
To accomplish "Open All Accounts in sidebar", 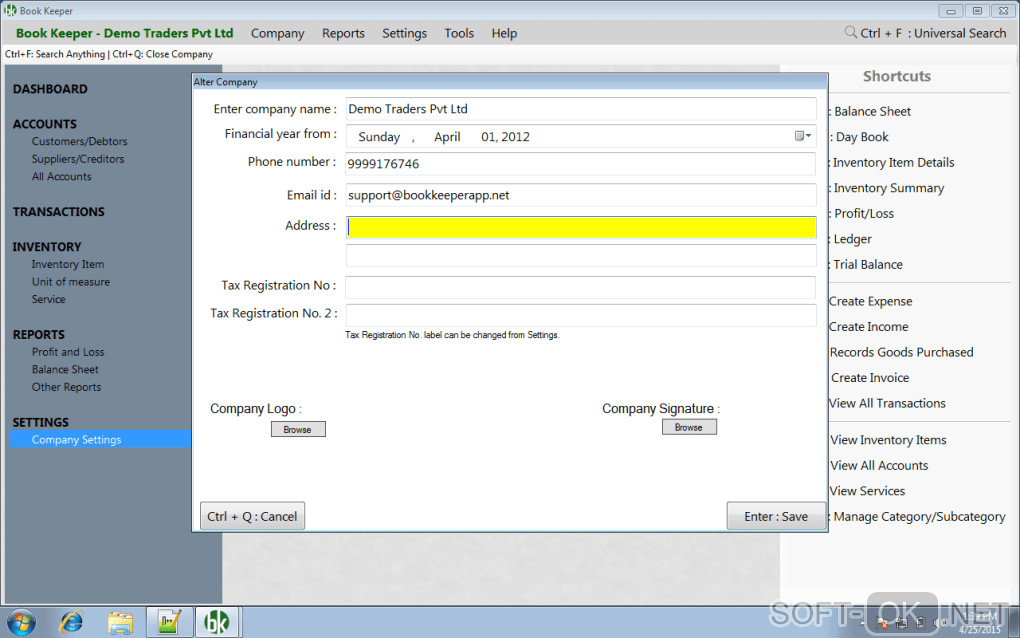I will (x=62, y=176).
